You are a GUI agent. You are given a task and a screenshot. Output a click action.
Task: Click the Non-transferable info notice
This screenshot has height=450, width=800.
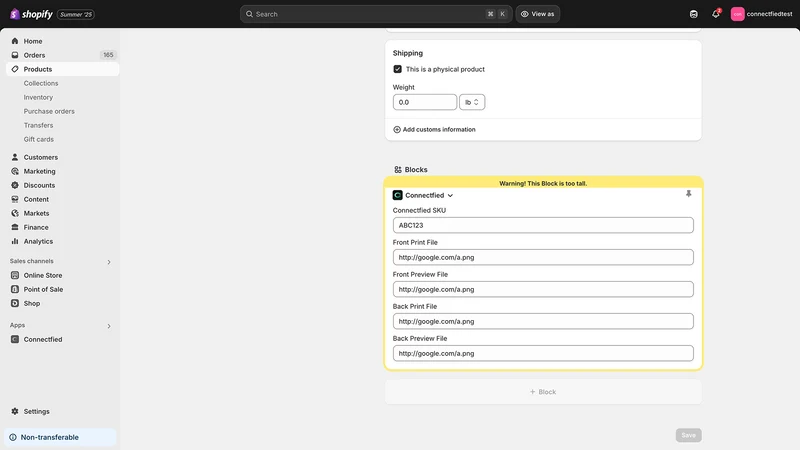click(60, 437)
